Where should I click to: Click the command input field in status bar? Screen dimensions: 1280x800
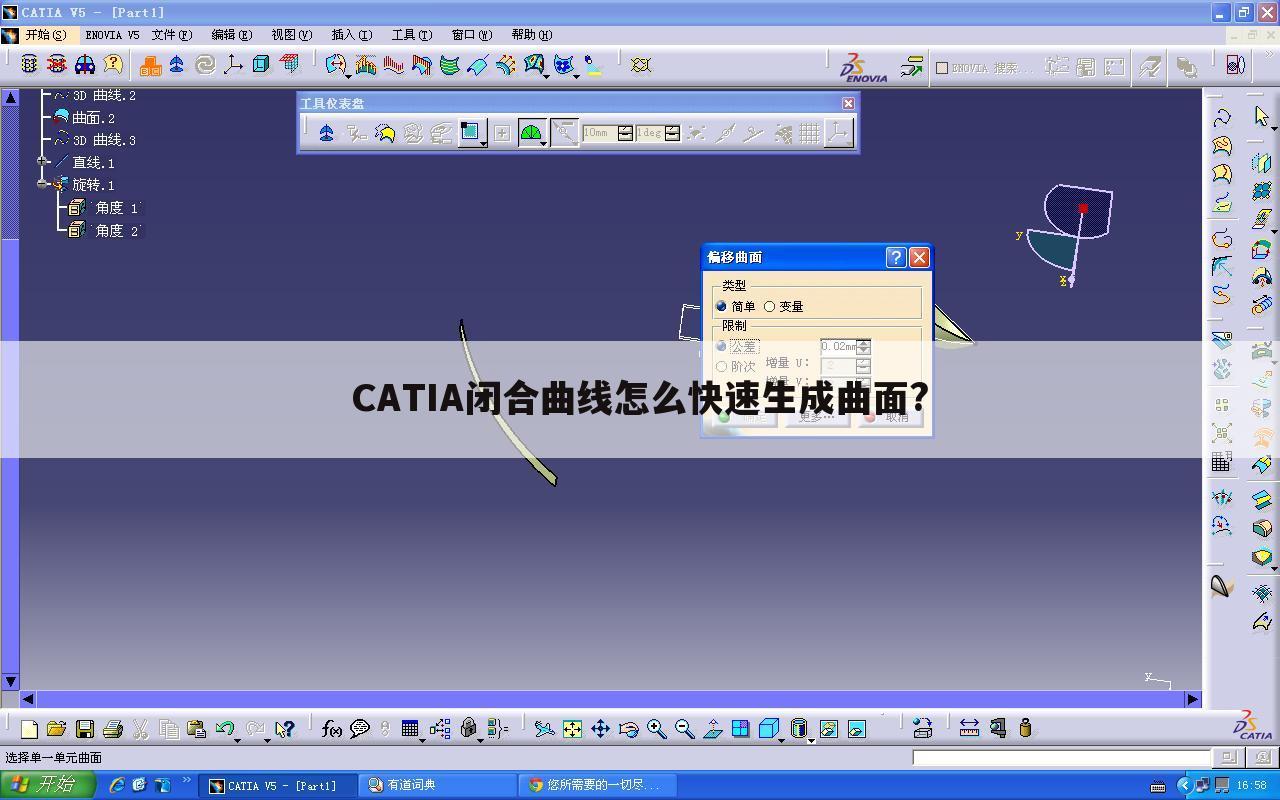pos(1061,758)
